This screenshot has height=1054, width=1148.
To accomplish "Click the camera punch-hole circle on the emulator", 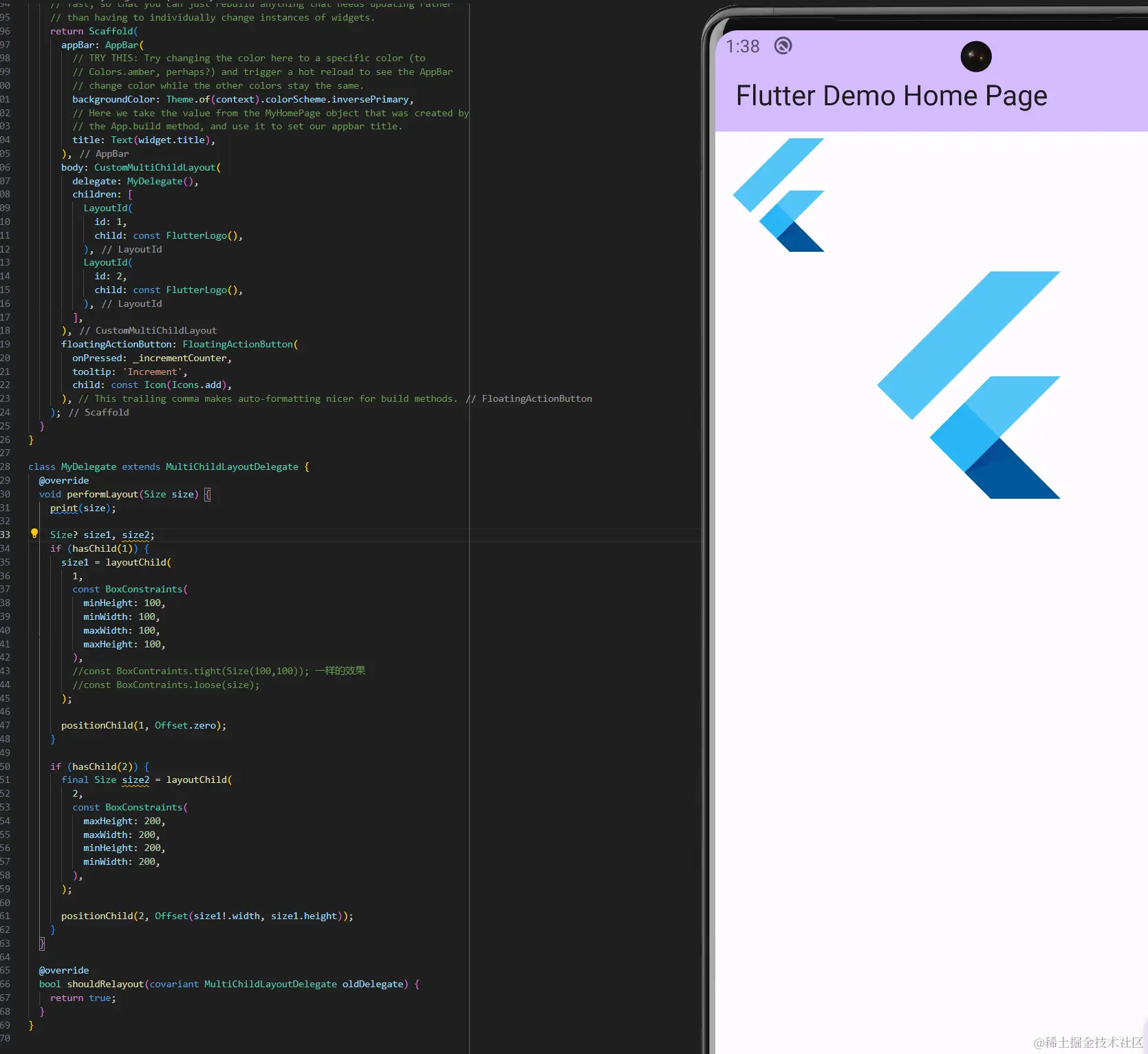I will [975, 56].
